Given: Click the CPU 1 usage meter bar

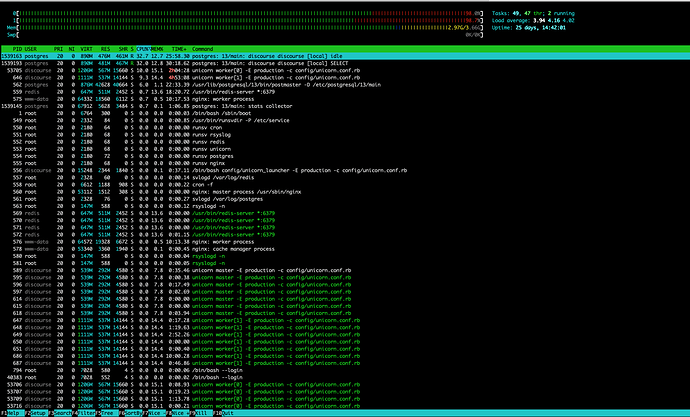Looking at the screenshot, I should [x=248, y=20].
